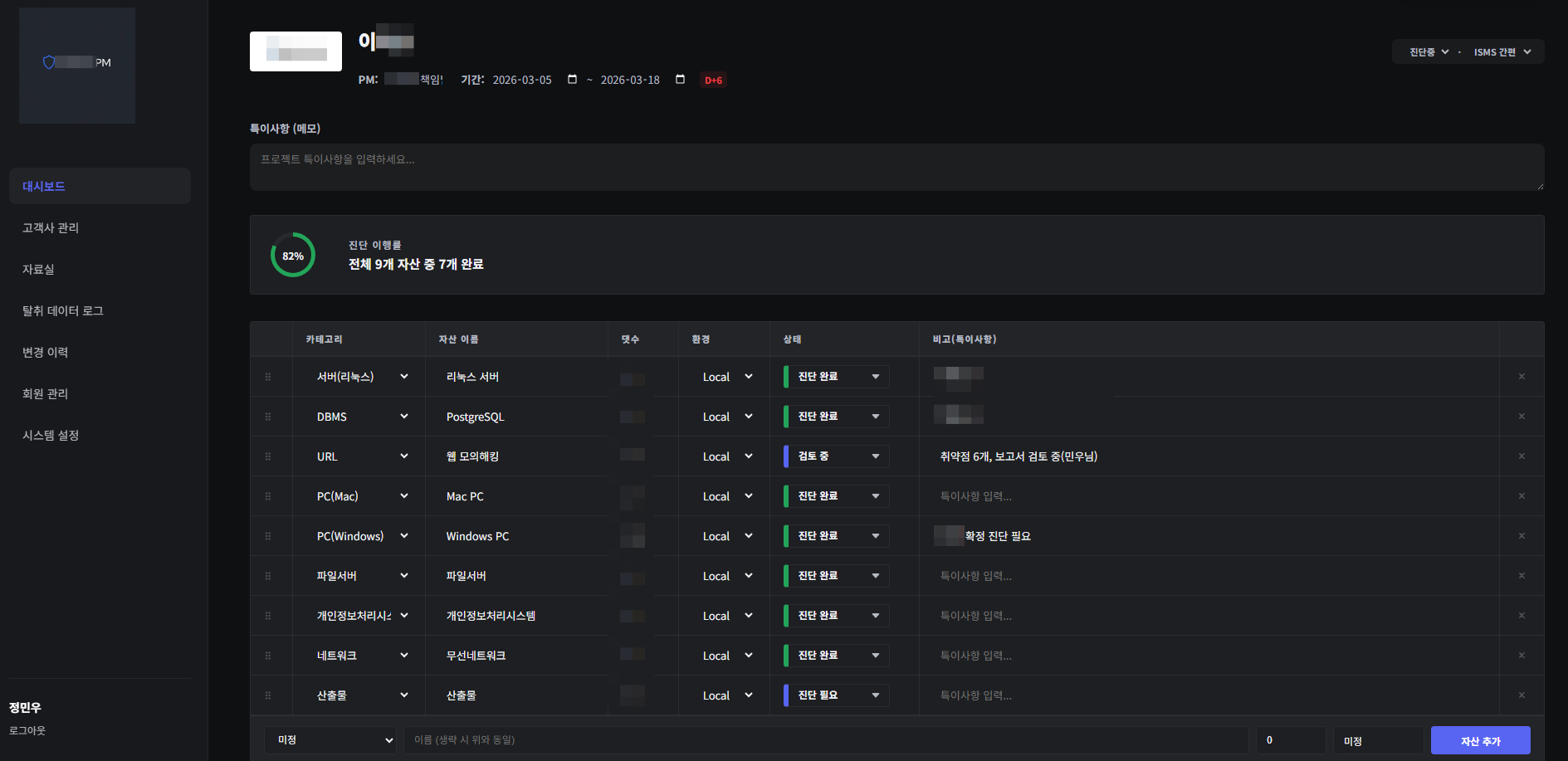
Task: Open the ISMS 간편 type dropdown
Action: [1502, 52]
